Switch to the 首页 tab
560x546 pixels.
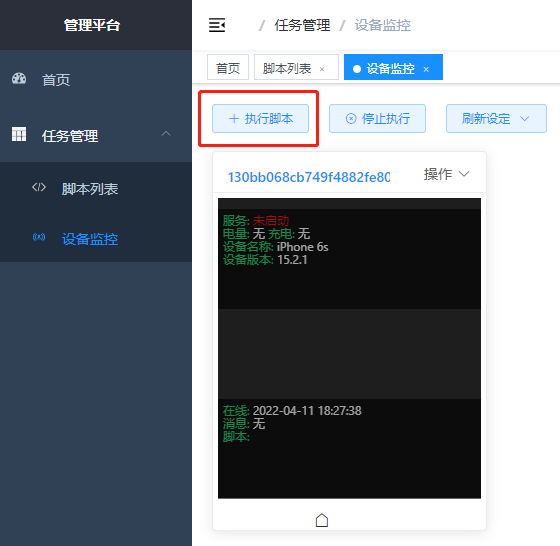pos(228,67)
